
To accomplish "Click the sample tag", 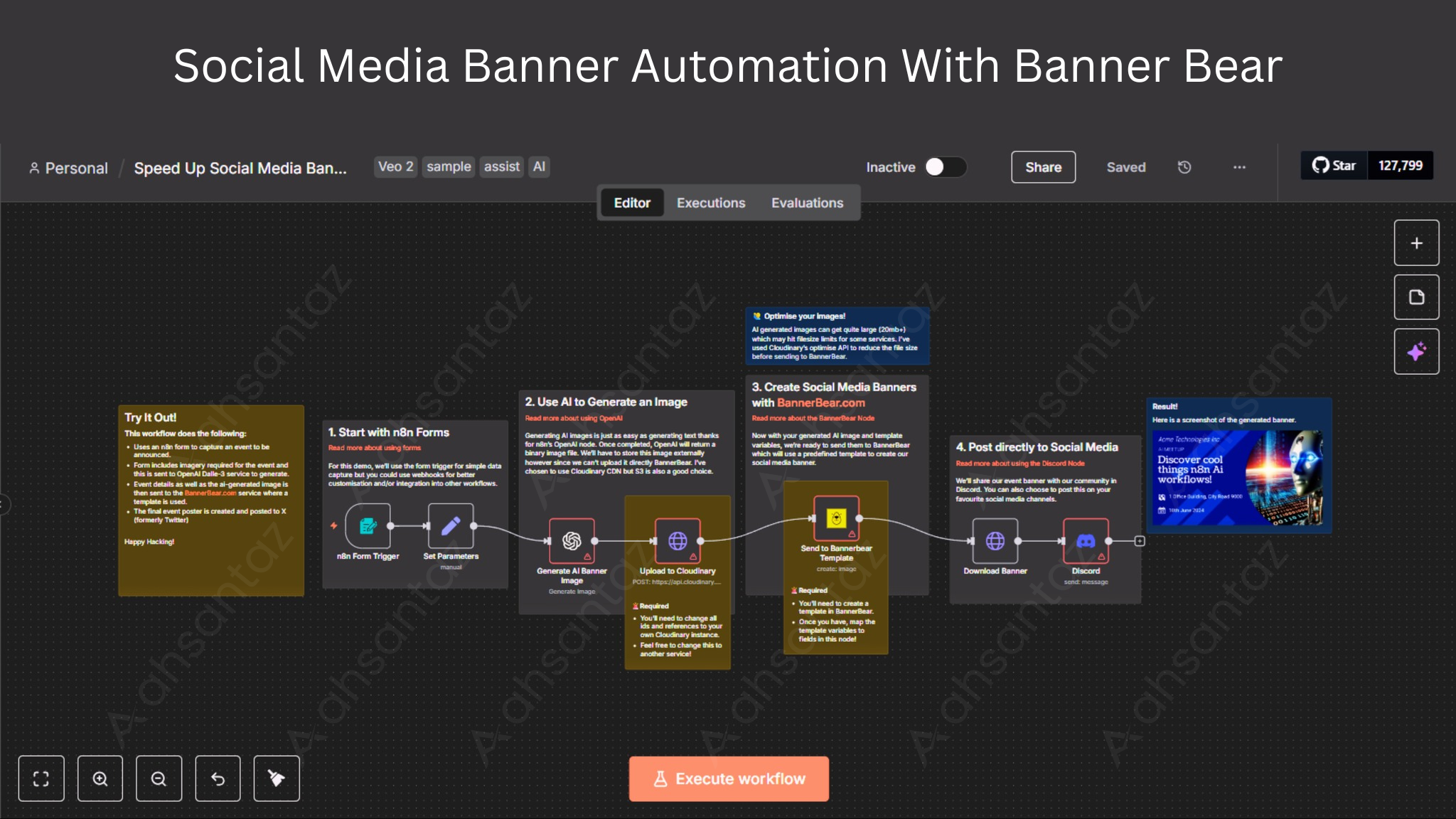I will pyautogui.click(x=449, y=167).
